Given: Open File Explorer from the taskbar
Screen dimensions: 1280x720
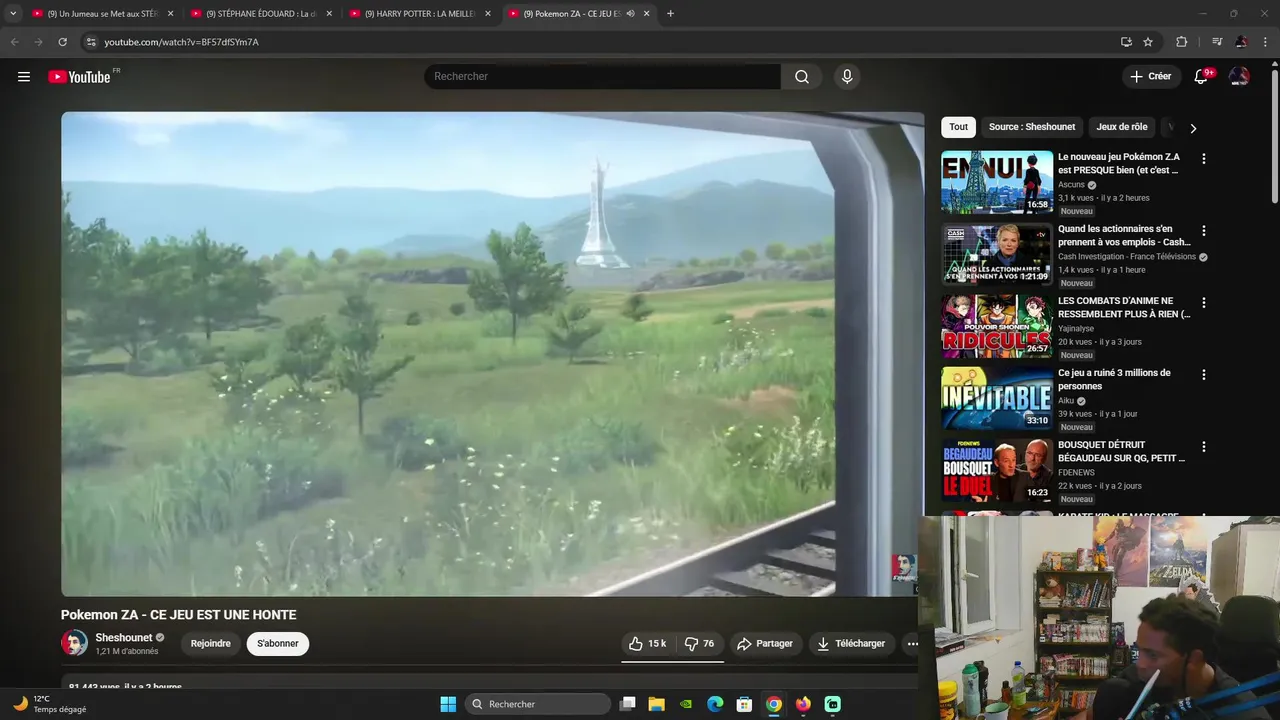Looking at the screenshot, I should click(x=656, y=704).
